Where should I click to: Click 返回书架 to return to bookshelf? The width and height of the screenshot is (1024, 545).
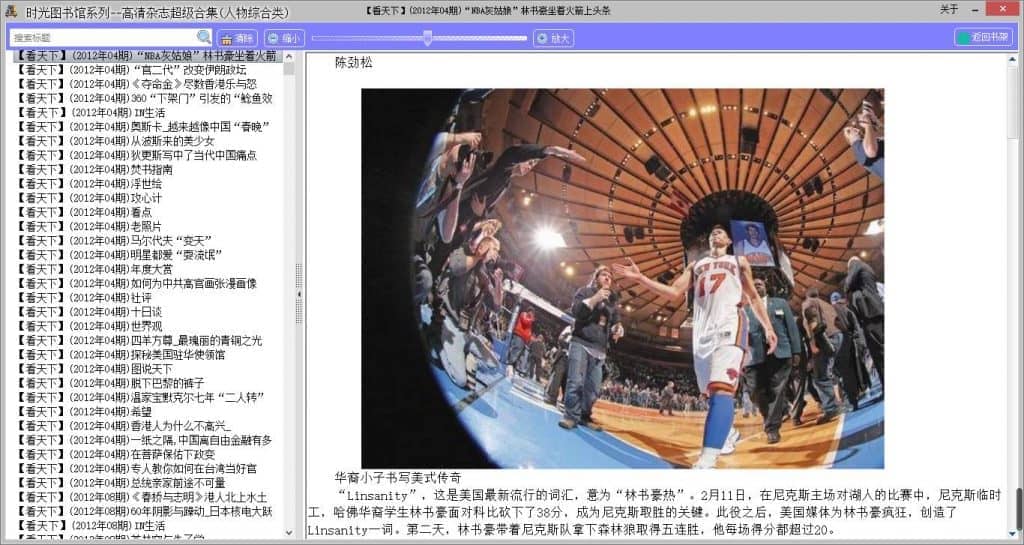983,37
